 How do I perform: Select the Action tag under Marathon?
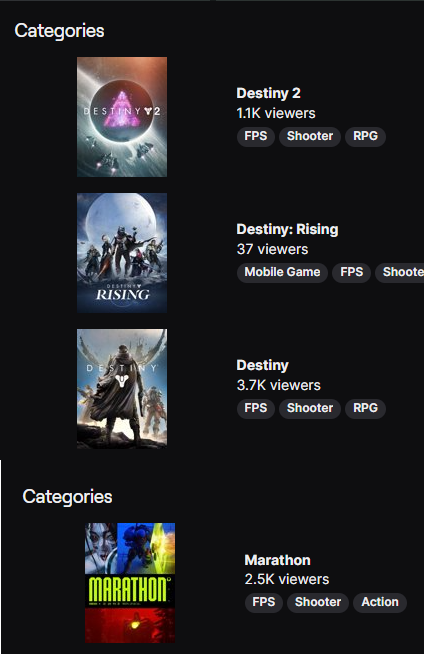(380, 603)
